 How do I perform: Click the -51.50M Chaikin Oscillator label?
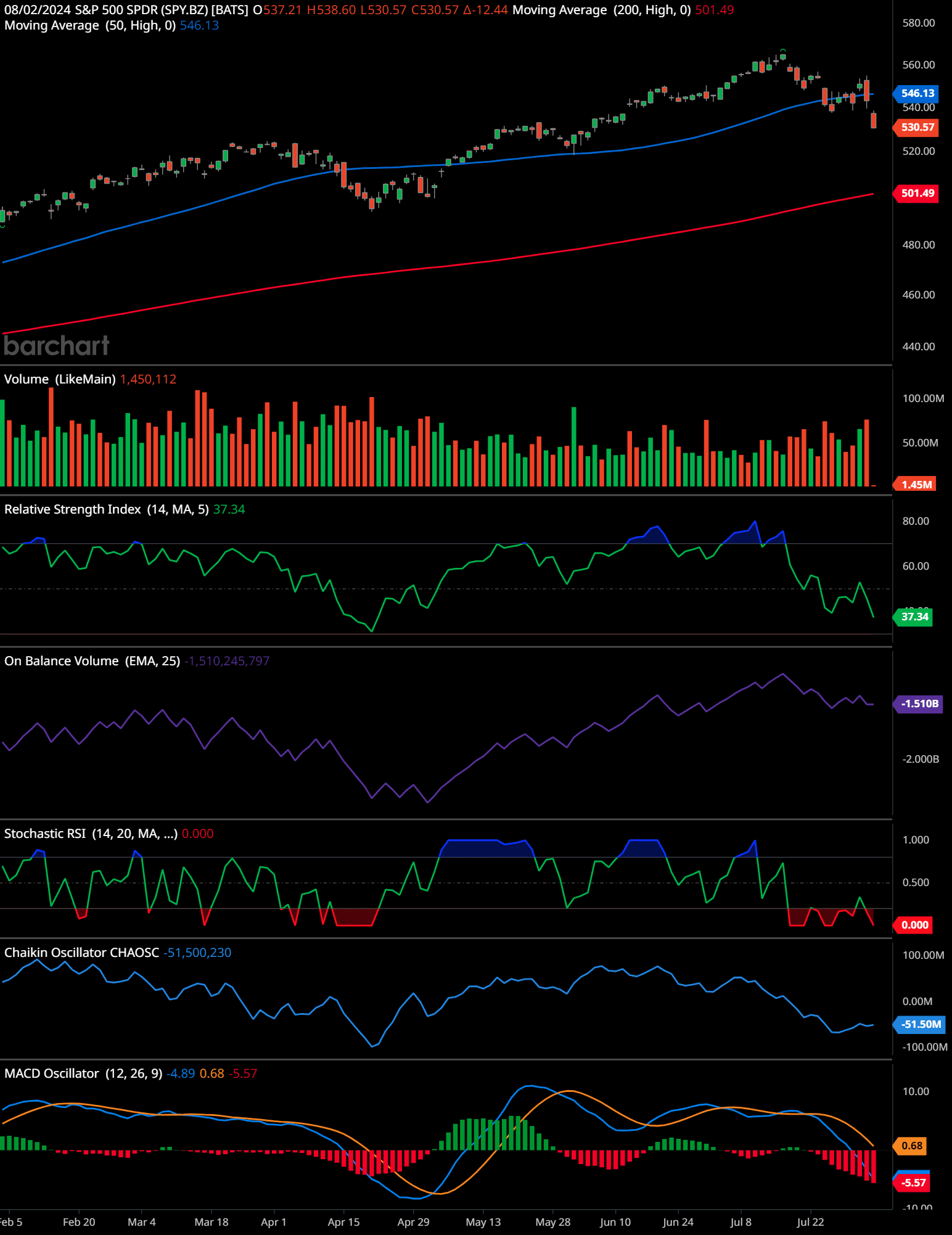920,1025
